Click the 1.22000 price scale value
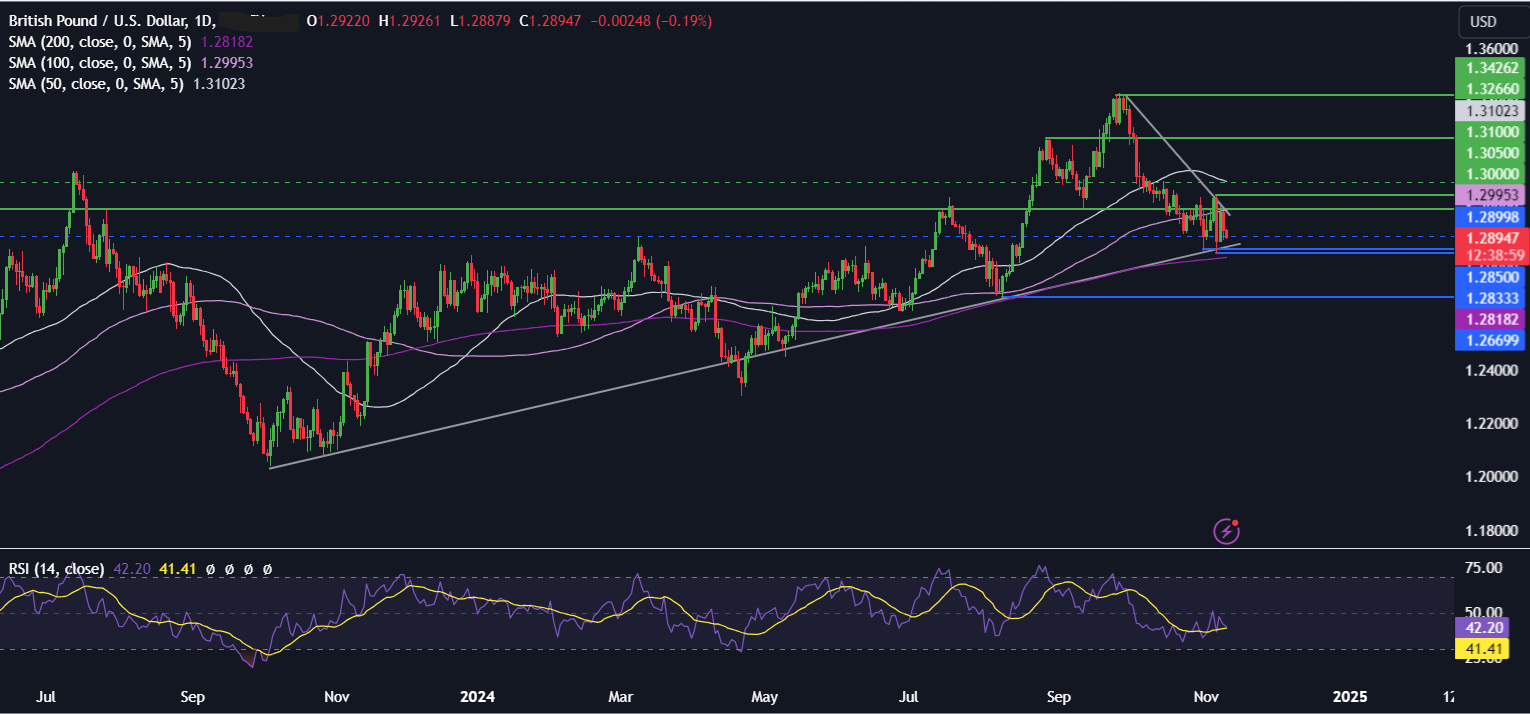 (x=1492, y=424)
